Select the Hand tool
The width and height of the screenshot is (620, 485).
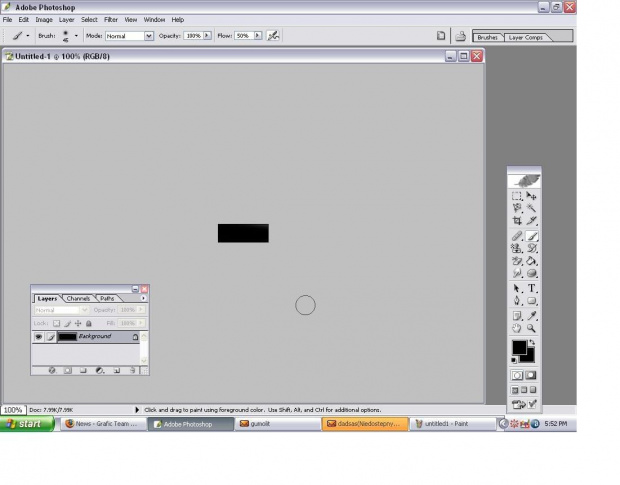point(517,328)
